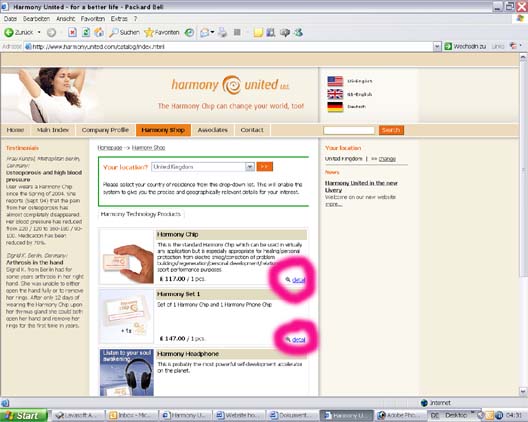Open the Zurück history dropdown arrow
Screen dimensions: 528x422
(39, 32)
